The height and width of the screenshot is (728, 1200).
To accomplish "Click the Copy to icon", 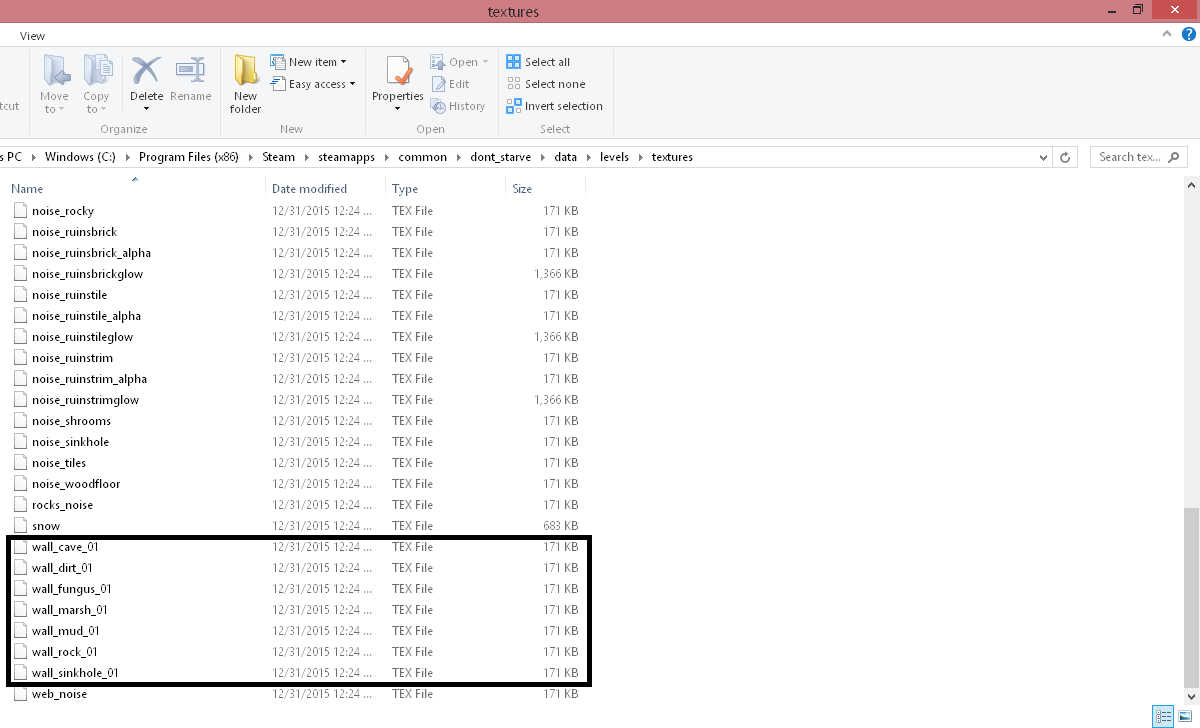I will coord(97,76).
